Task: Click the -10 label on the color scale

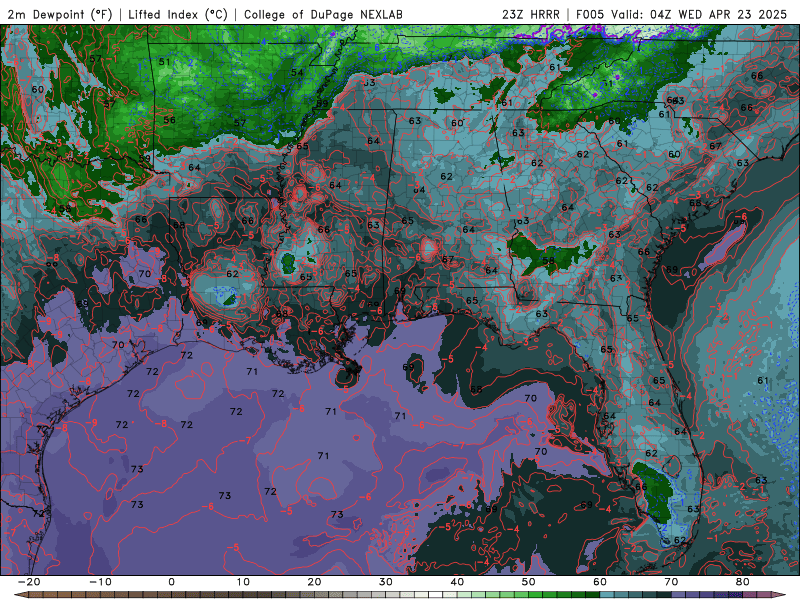Action: click(100, 582)
